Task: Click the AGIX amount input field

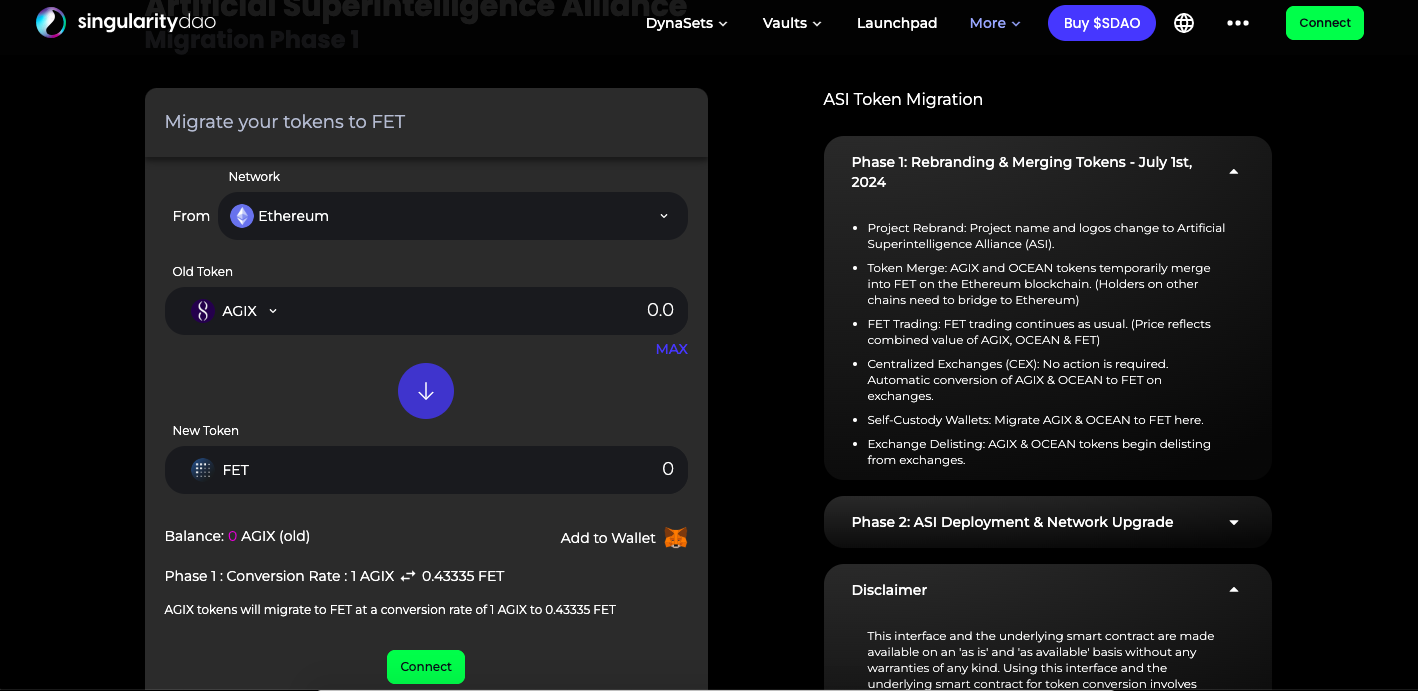Action: tap(500, 311)
